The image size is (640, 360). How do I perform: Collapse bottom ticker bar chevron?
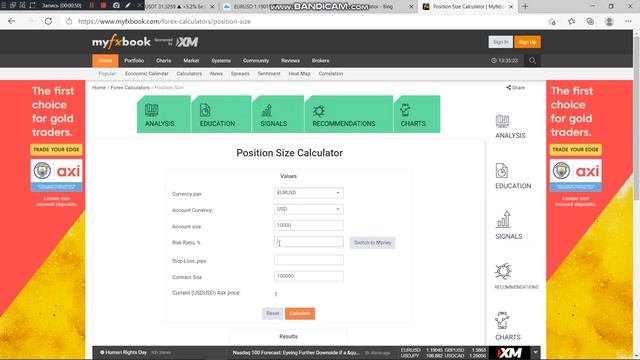pos(535,352)
